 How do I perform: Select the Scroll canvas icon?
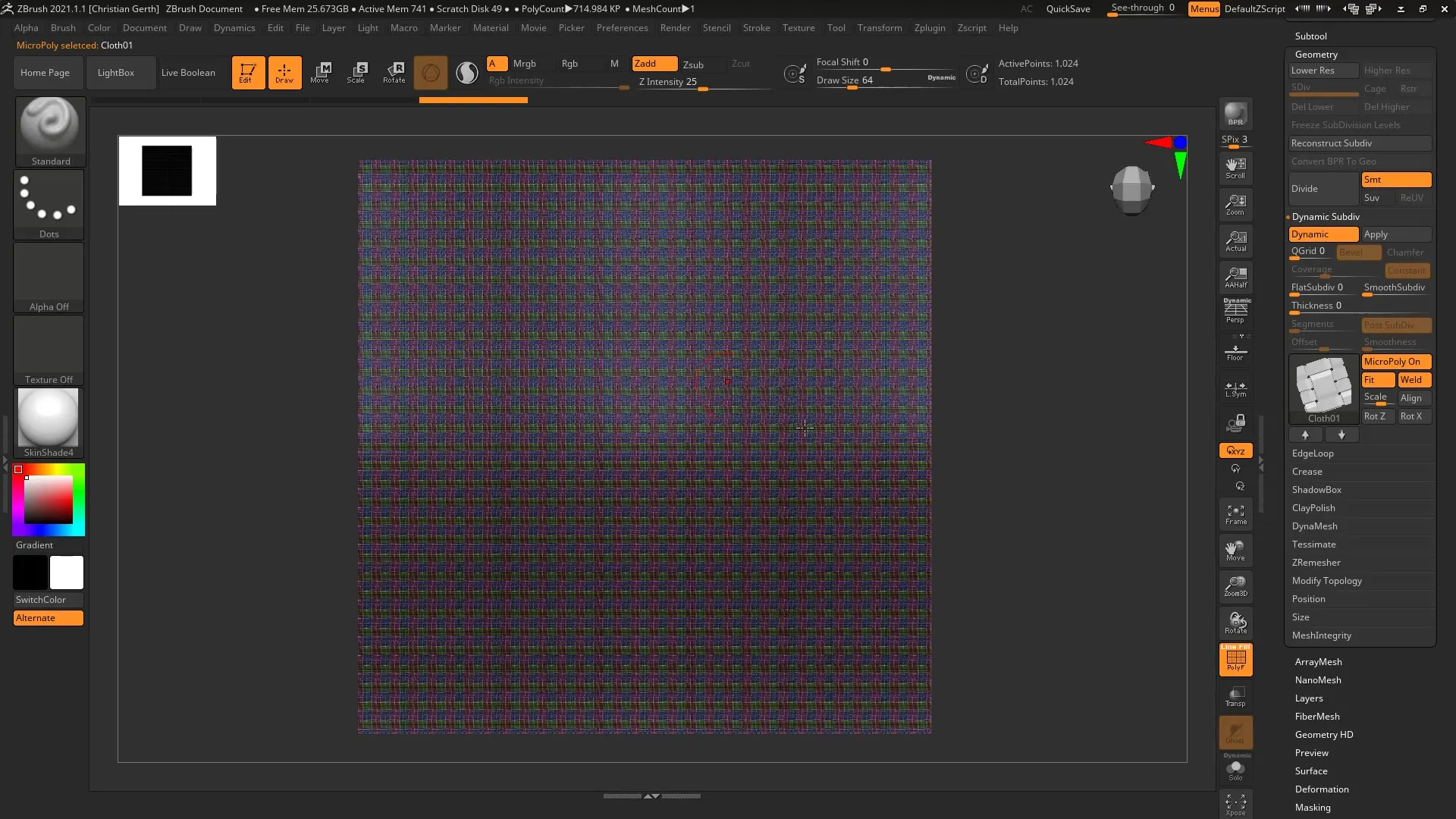click(1235, 168)
